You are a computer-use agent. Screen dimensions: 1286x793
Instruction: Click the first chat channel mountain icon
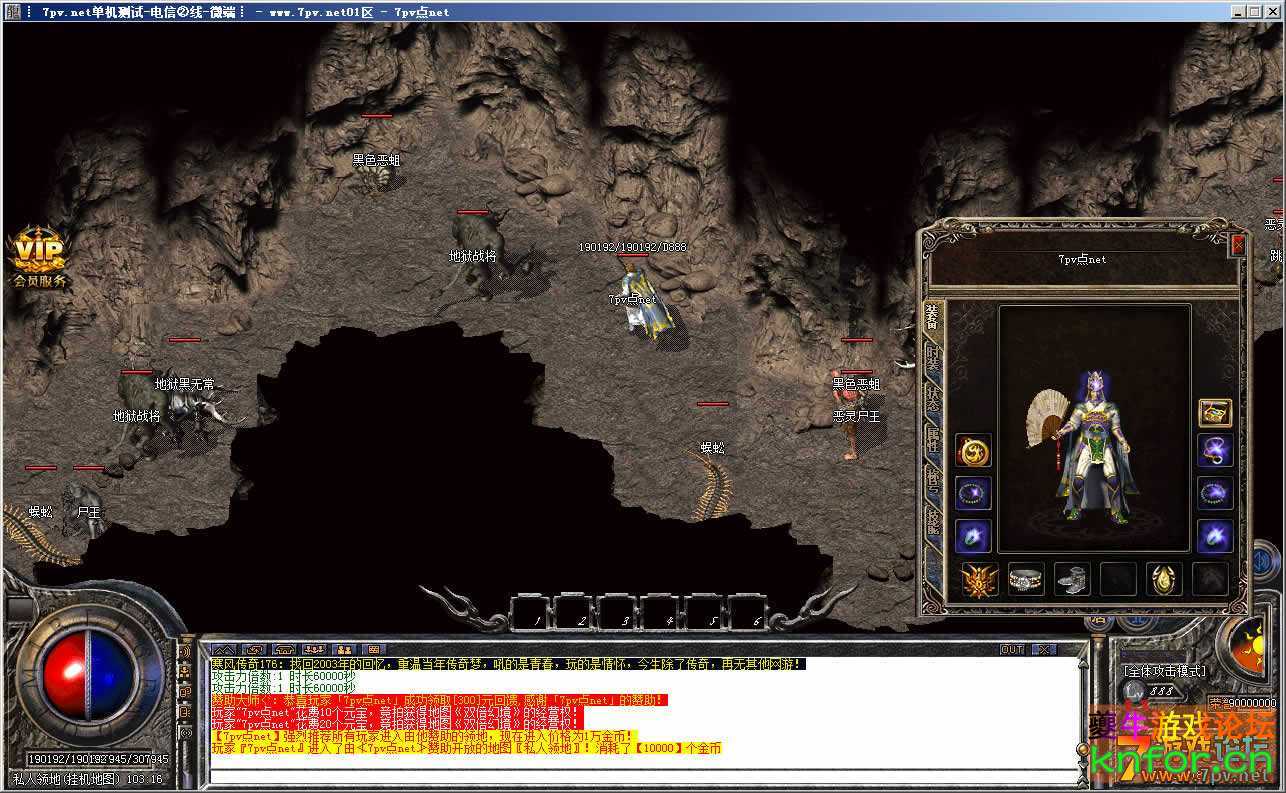(x=223, y=650)
